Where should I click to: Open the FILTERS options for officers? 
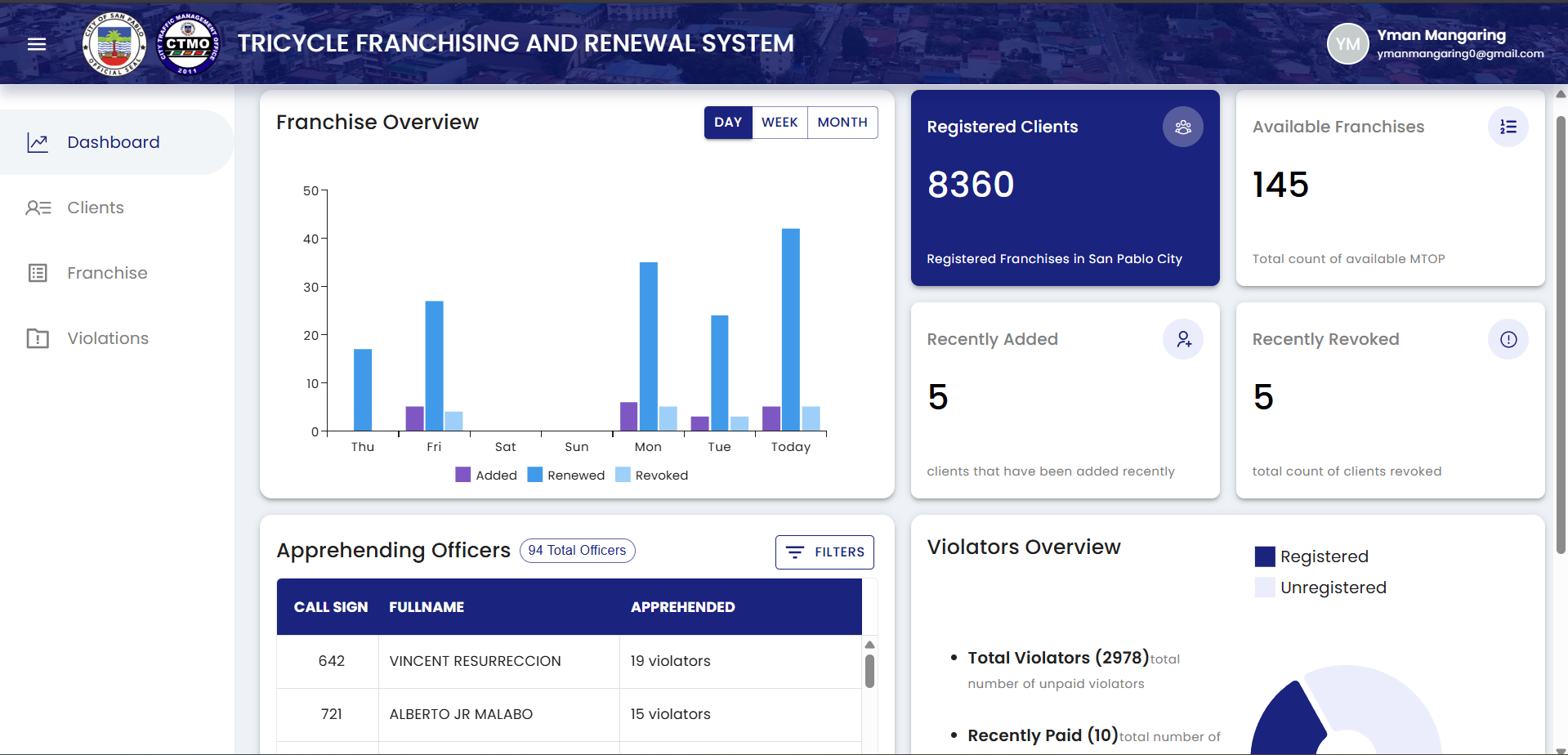point(824,552)
